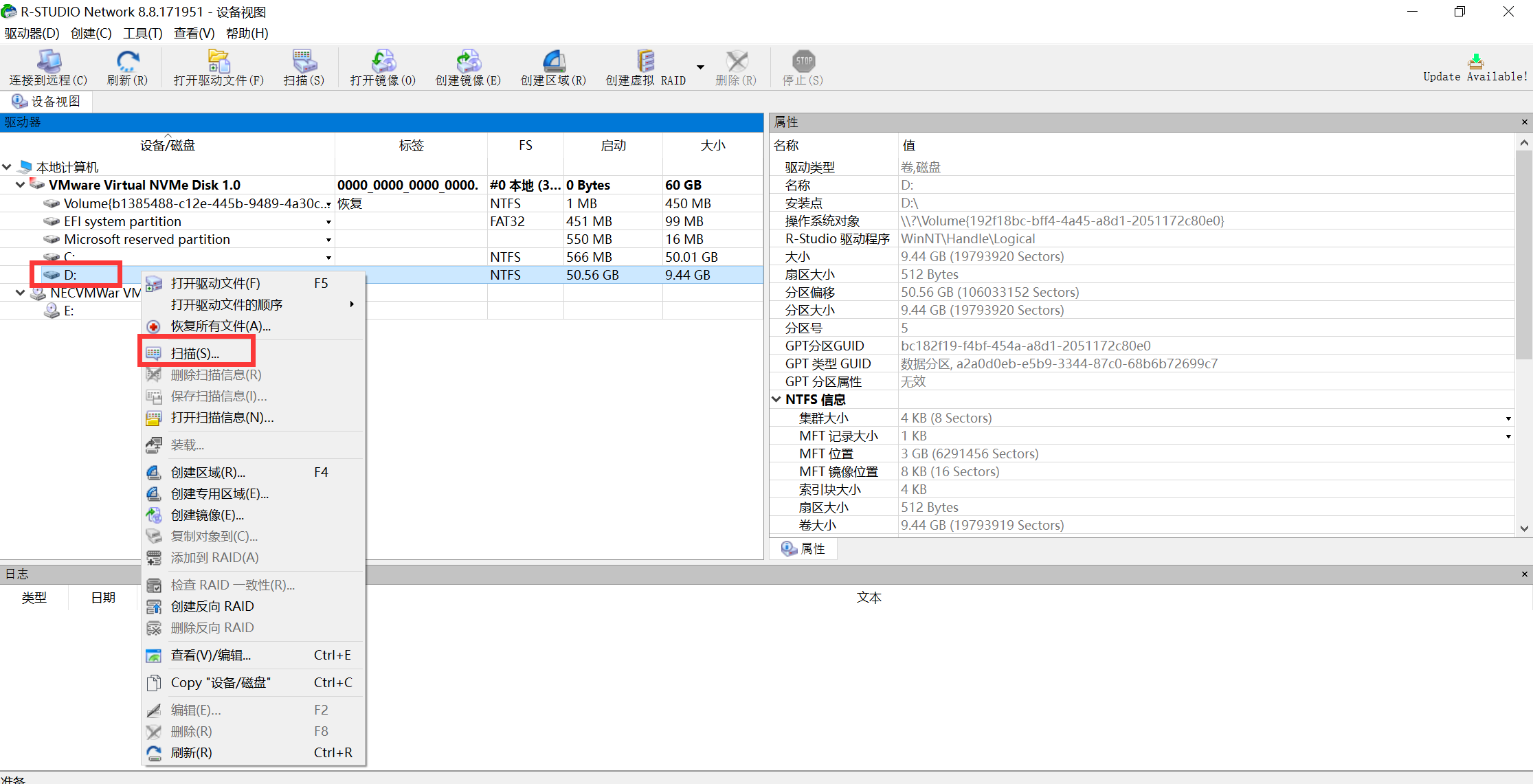This screenshot has width=1533, height=784.
Task: Sort by the 设备/磁盘 column header
Action: tap(168, 145)
